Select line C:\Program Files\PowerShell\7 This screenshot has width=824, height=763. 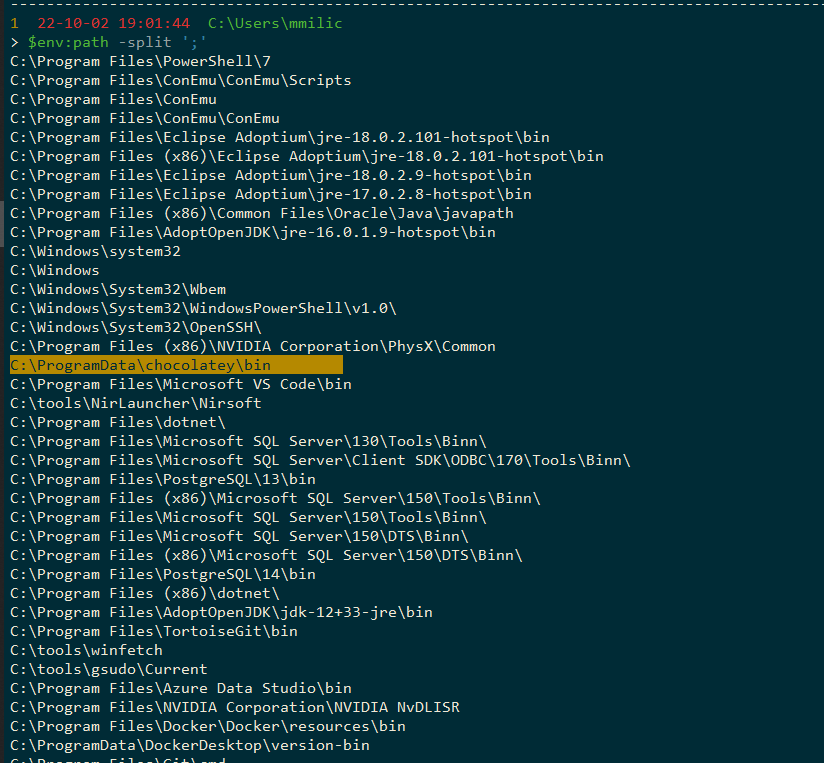140,61
